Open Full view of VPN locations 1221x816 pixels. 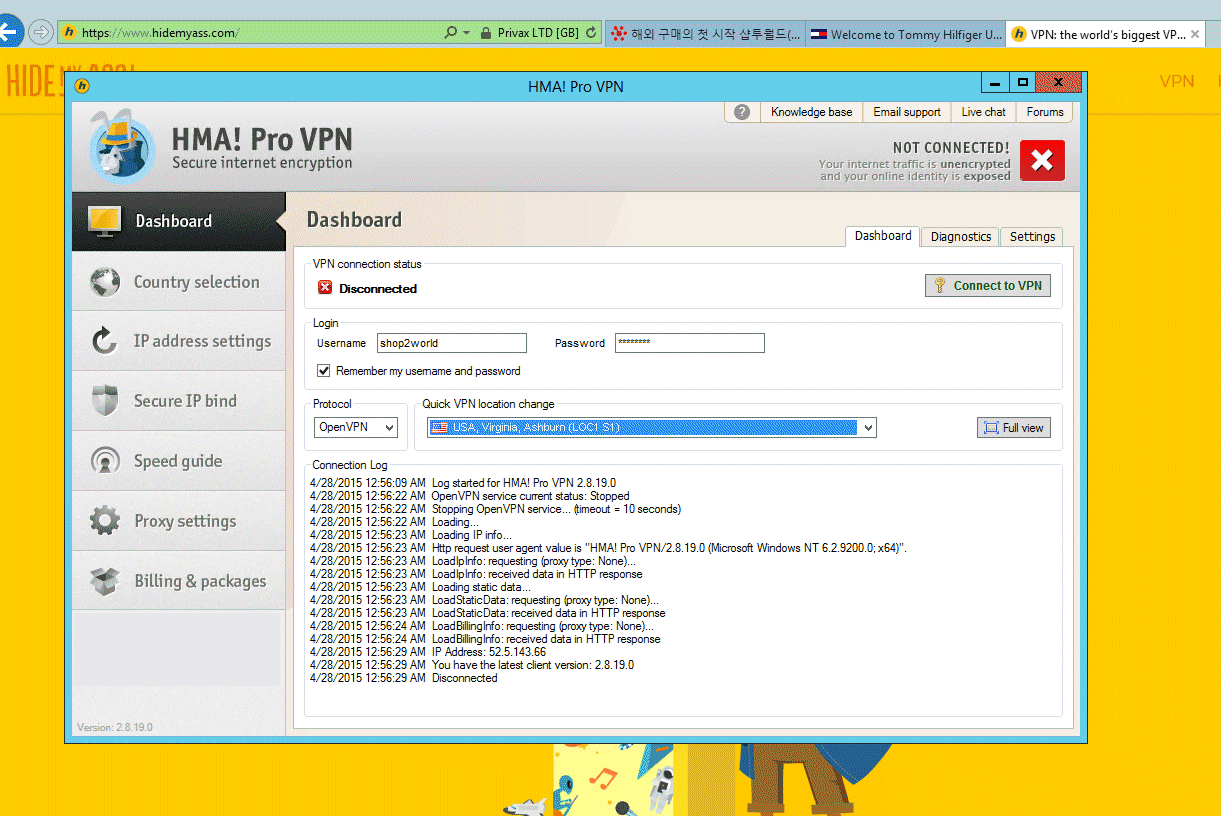coord(1013,428)
